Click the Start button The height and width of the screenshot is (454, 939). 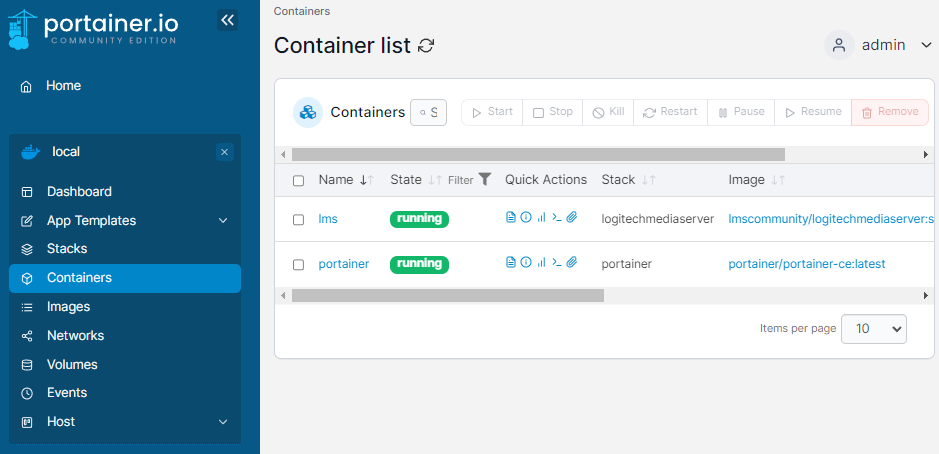pos(492,112)
